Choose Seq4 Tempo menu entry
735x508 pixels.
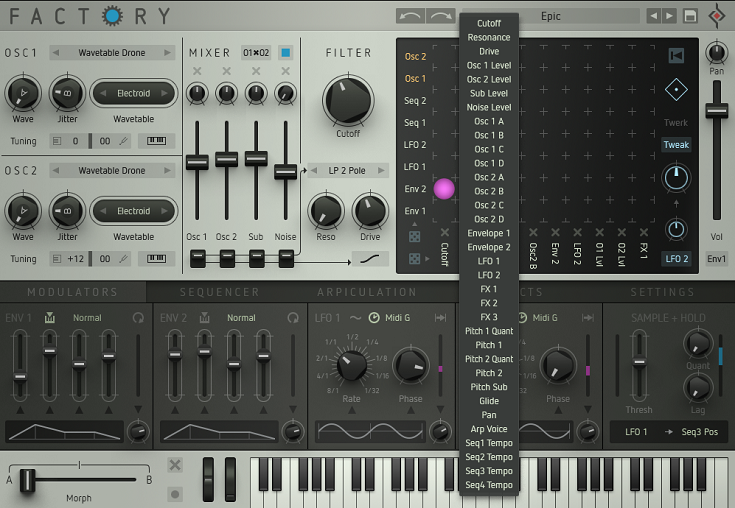489,485
